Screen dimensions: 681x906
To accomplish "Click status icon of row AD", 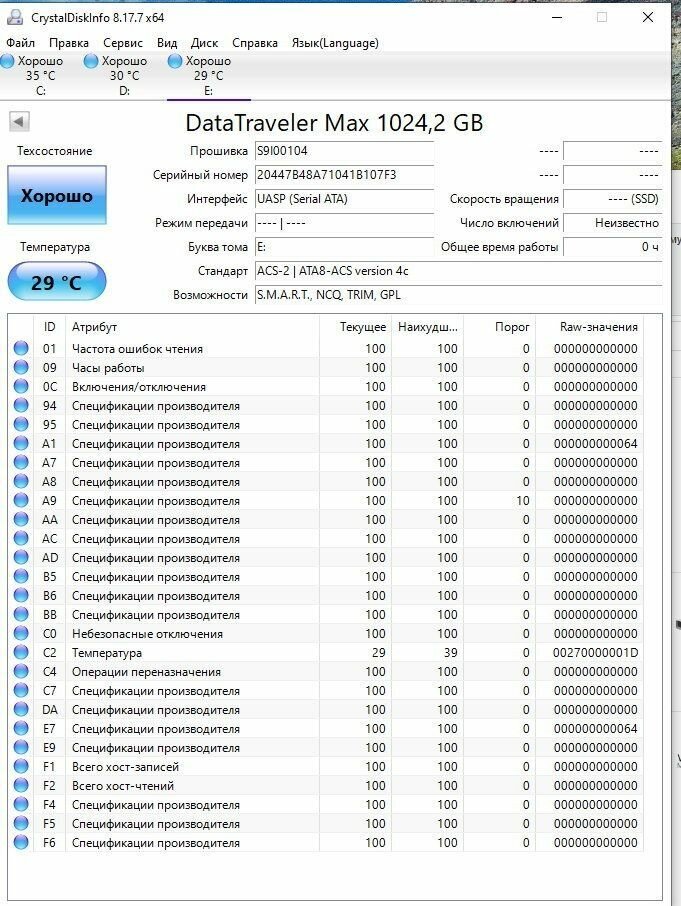I will (21, 558).
